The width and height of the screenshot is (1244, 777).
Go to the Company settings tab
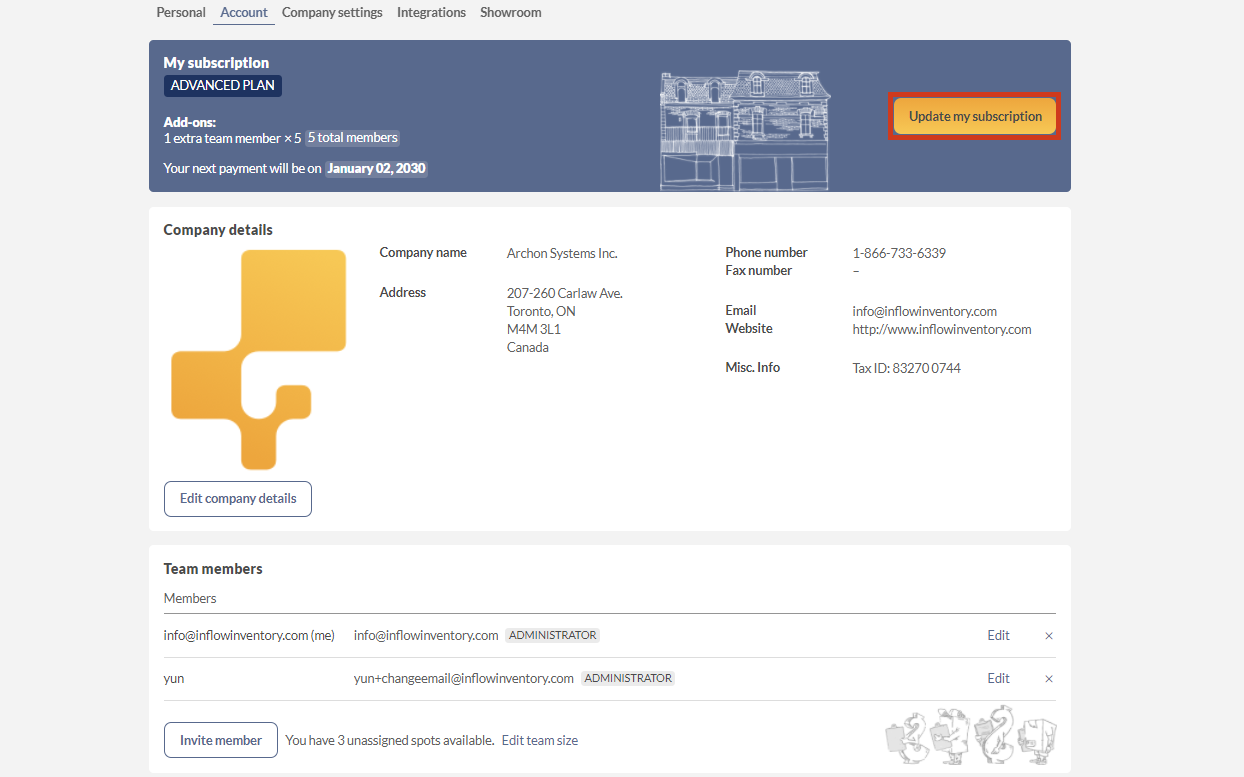pos(332,12)
